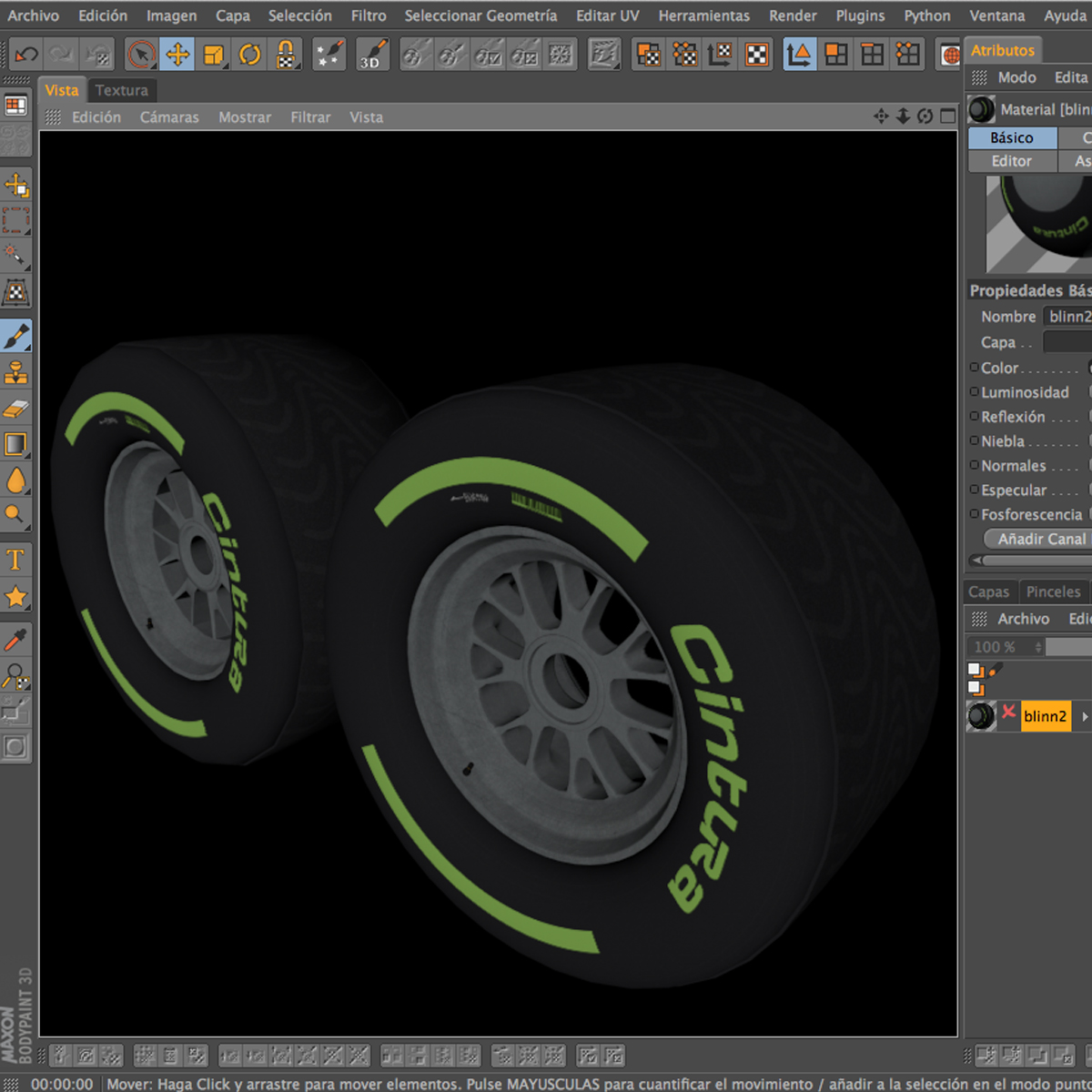Activate the Move tool in top toolbar

[177, 55]
